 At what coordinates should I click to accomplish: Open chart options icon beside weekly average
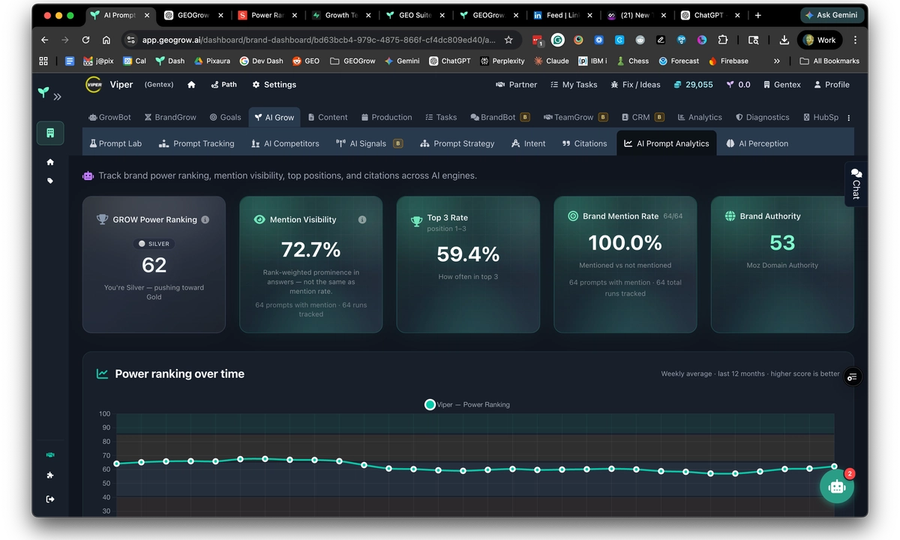coord(852,376)
